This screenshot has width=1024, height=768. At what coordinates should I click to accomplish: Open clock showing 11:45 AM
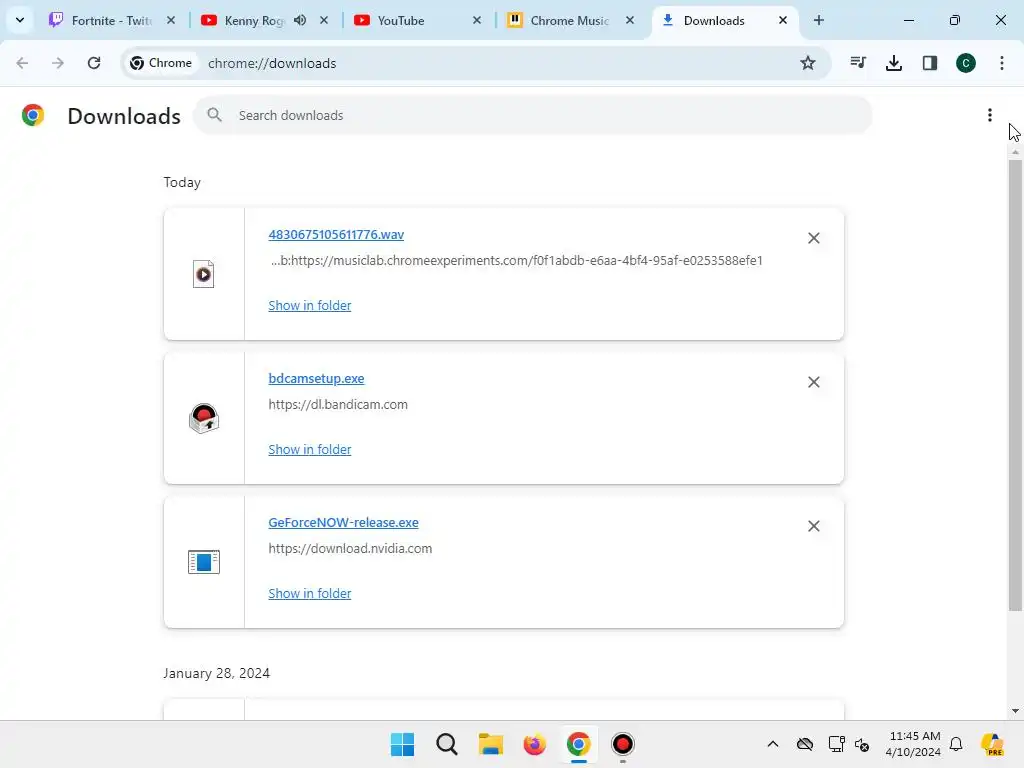(x=913, y=744)
